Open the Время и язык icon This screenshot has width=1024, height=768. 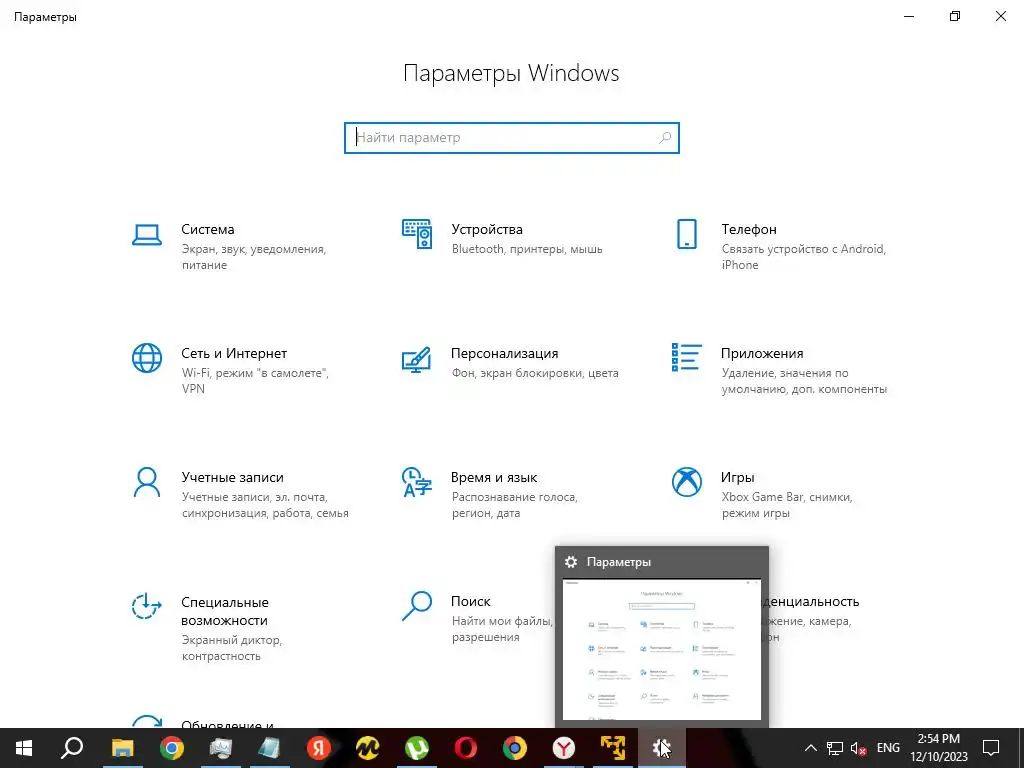[417, 482]
